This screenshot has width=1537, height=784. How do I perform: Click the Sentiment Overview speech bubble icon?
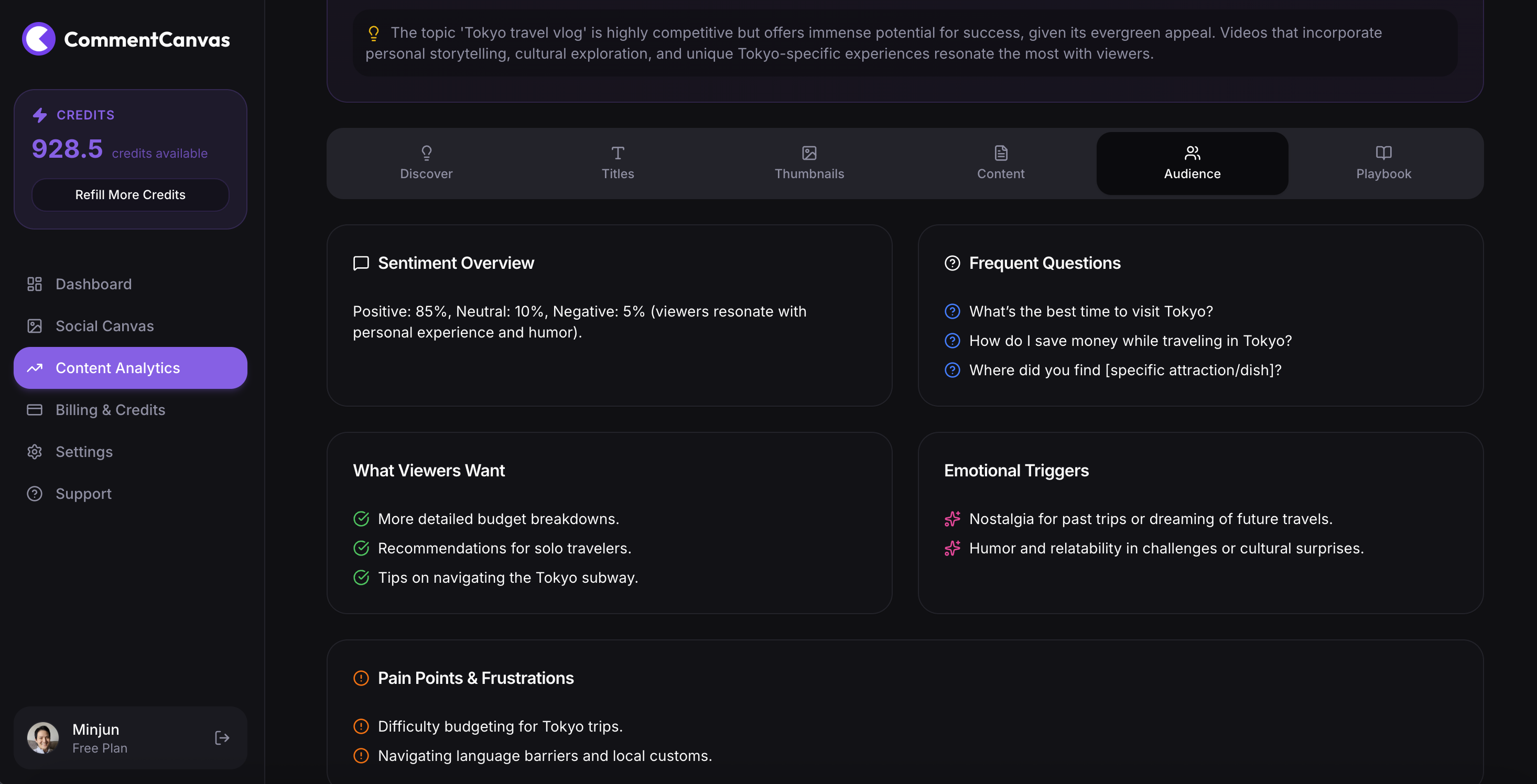[x=360, y=263]
